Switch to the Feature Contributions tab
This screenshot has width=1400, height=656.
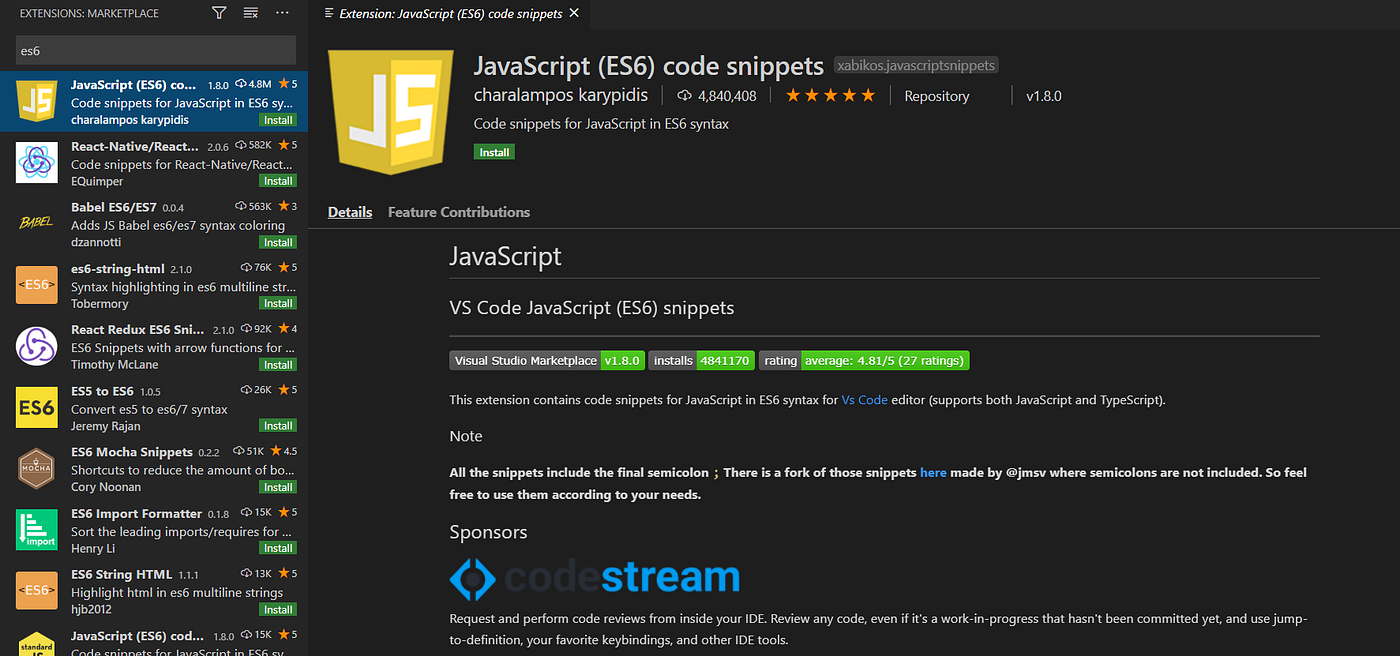(459, 212)
